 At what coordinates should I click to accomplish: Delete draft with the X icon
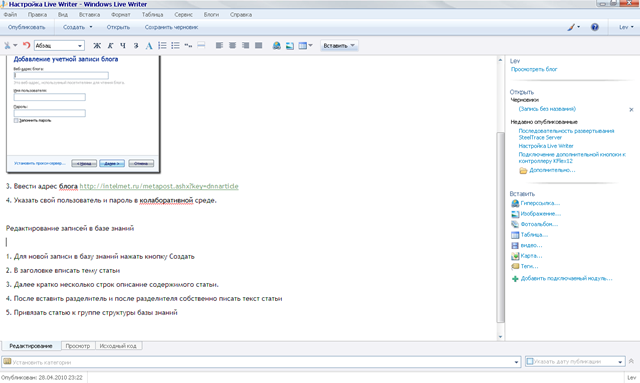[631, 109]
